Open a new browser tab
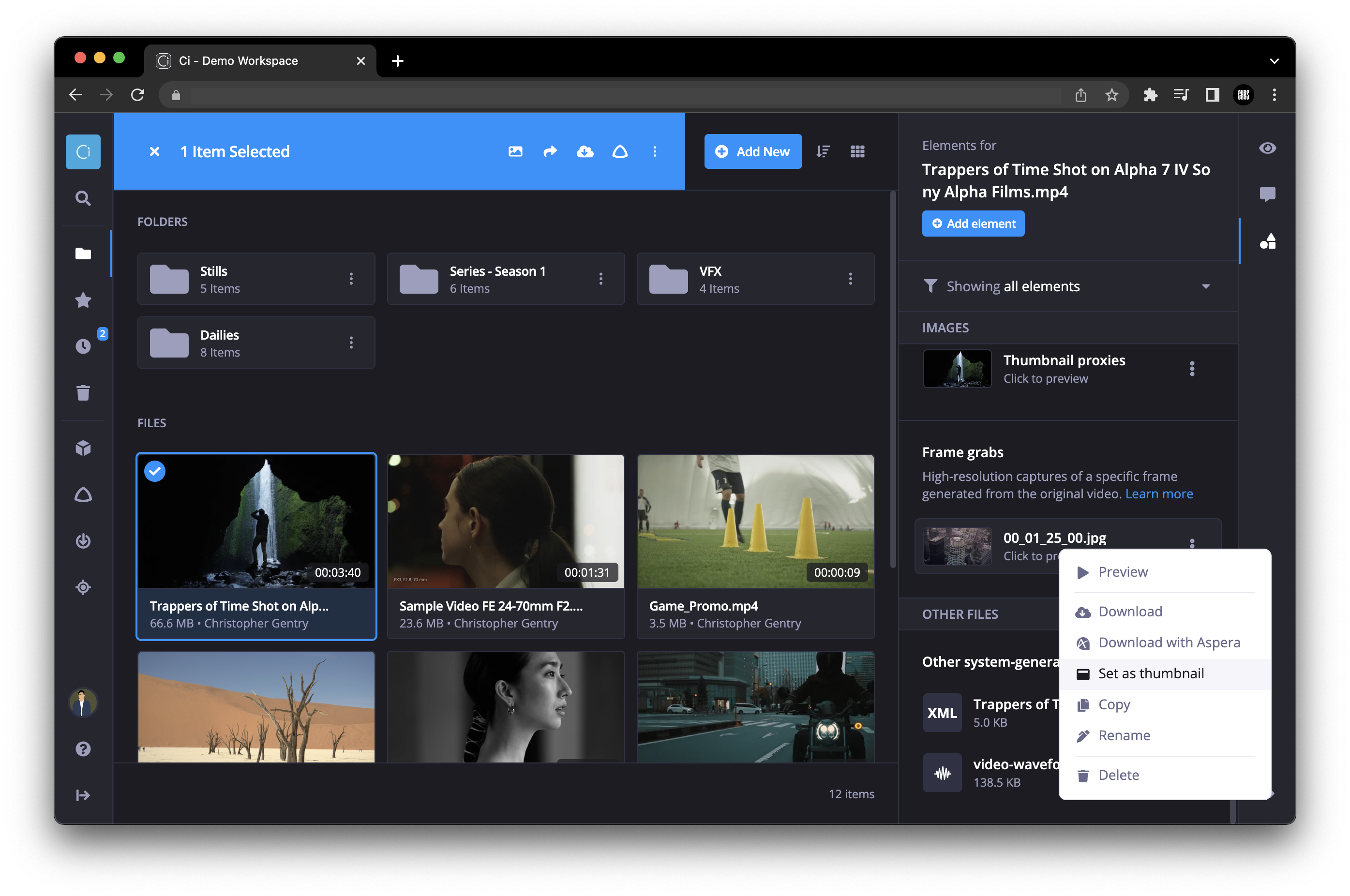1350x896 pixels. pos(397,60)
